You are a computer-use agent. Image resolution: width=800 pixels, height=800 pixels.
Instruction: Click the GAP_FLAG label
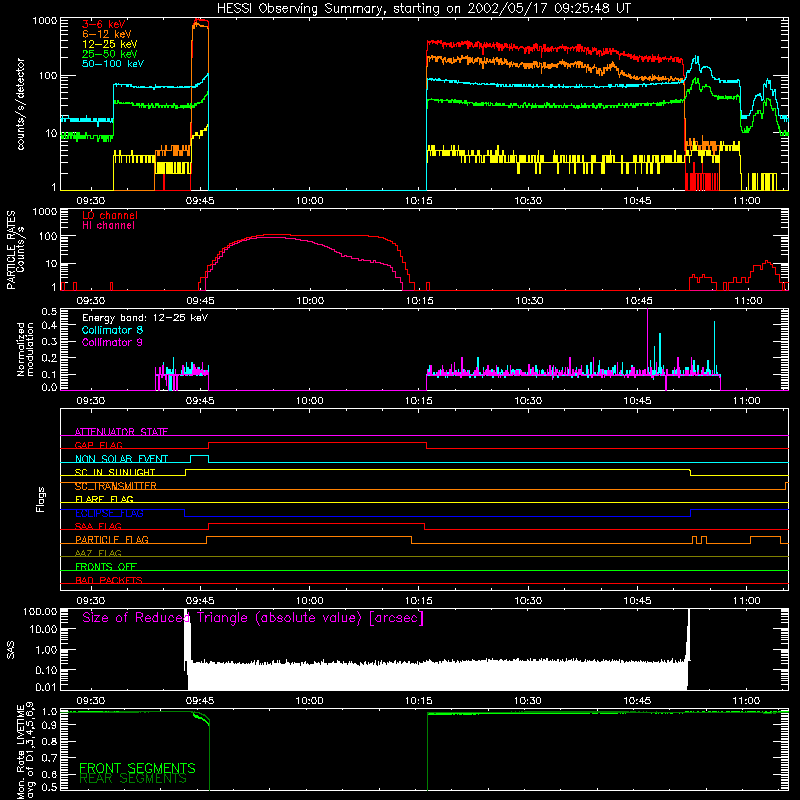[x=98, y=445]
